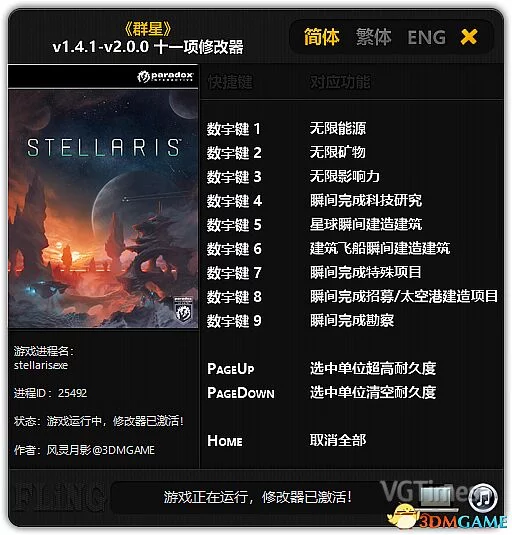The height and width of the screenshot is (535, 512).
Task: Toggle 无限能源 cheat option
Action: [338, 129]
